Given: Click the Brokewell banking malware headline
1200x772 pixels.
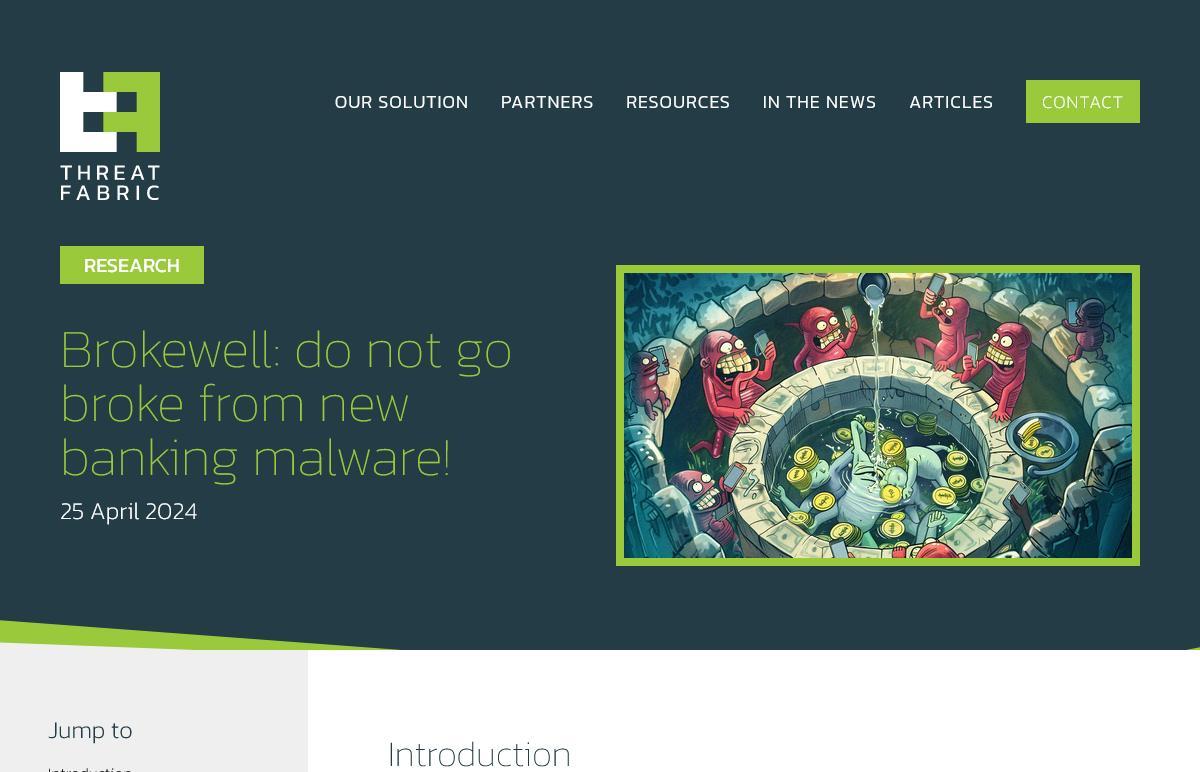Looking at the screenshot, I should pos(286,403).
